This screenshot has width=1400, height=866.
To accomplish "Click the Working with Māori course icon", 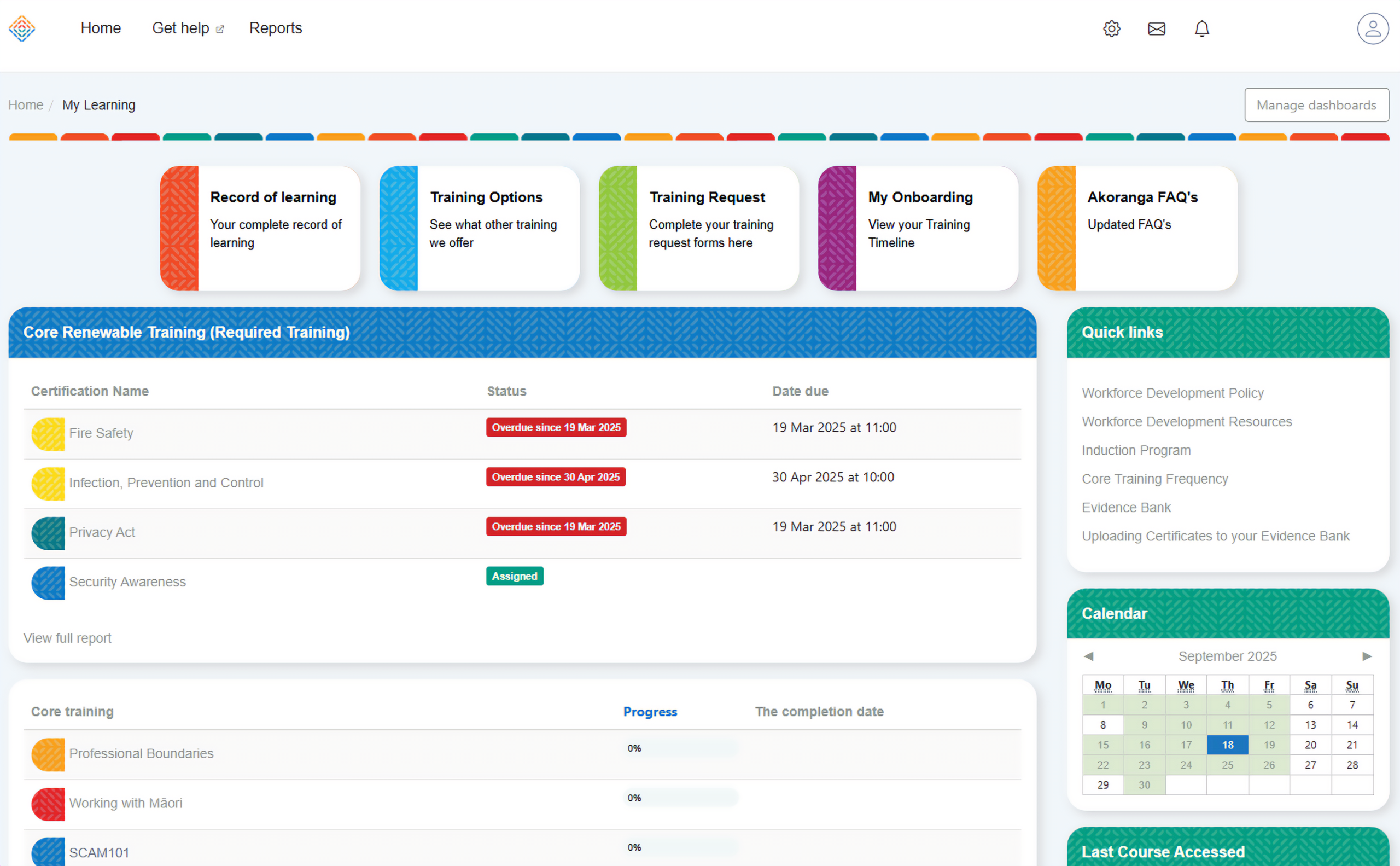I will pos(48,804).
